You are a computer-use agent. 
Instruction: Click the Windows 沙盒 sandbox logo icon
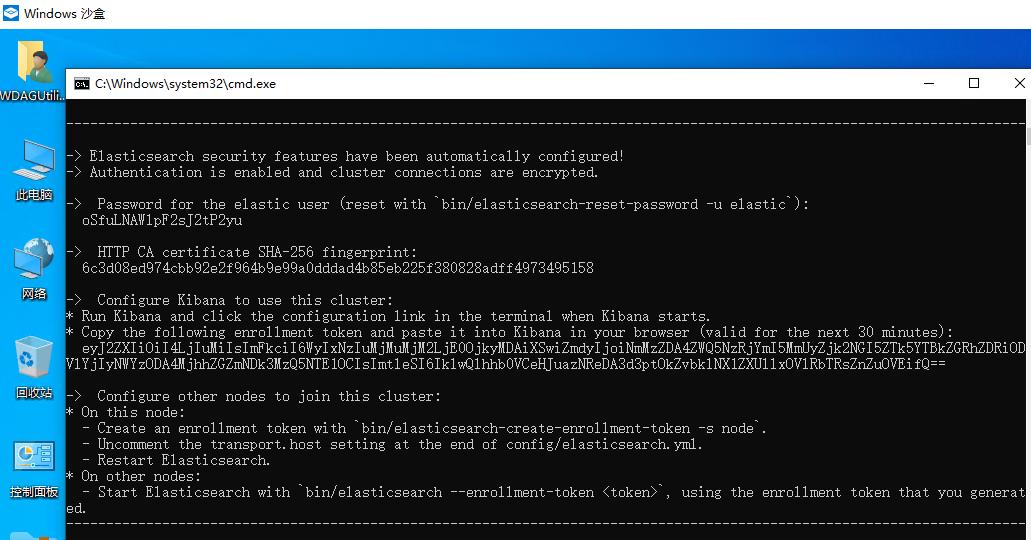point(11,13)
